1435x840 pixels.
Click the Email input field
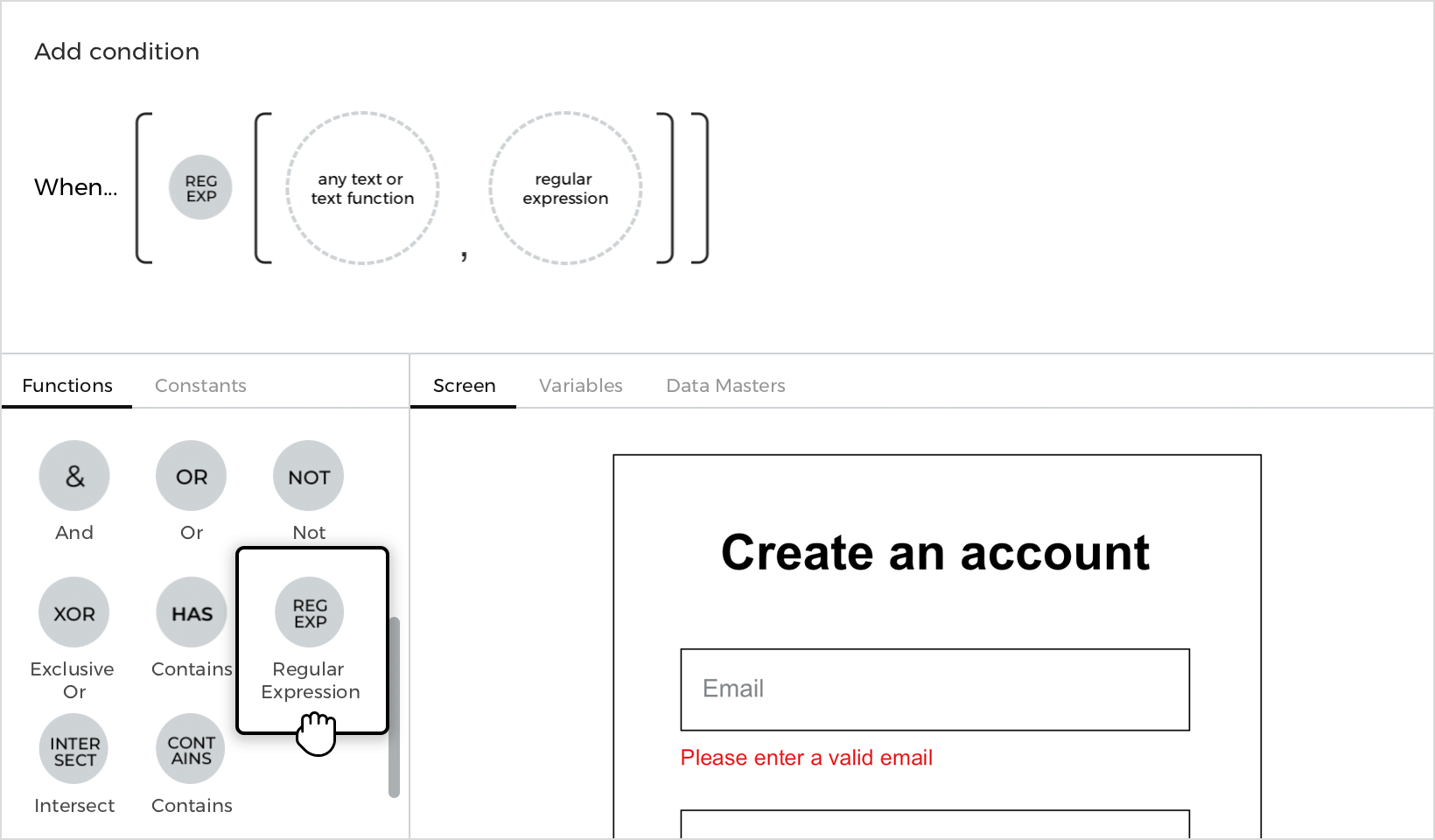(x=935, y=689)
